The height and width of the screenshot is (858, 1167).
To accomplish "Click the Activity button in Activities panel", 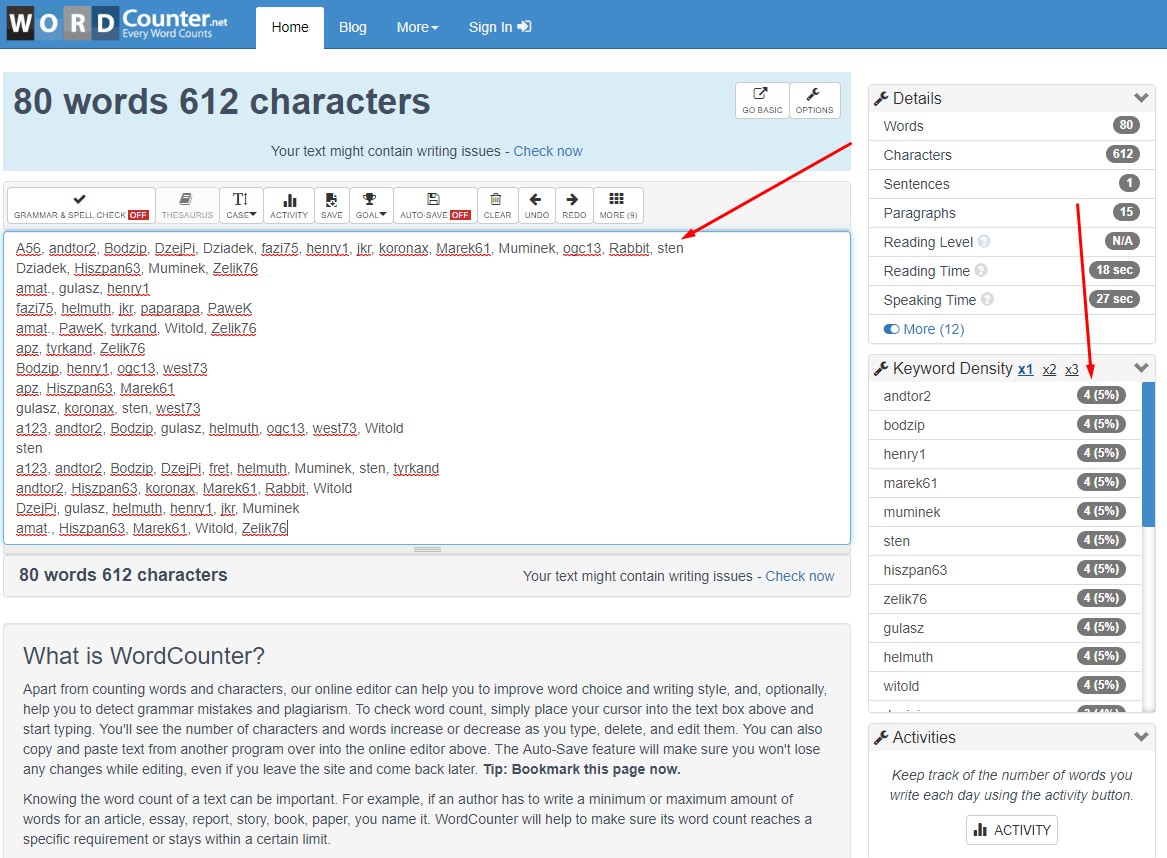I will (1011, 830).
